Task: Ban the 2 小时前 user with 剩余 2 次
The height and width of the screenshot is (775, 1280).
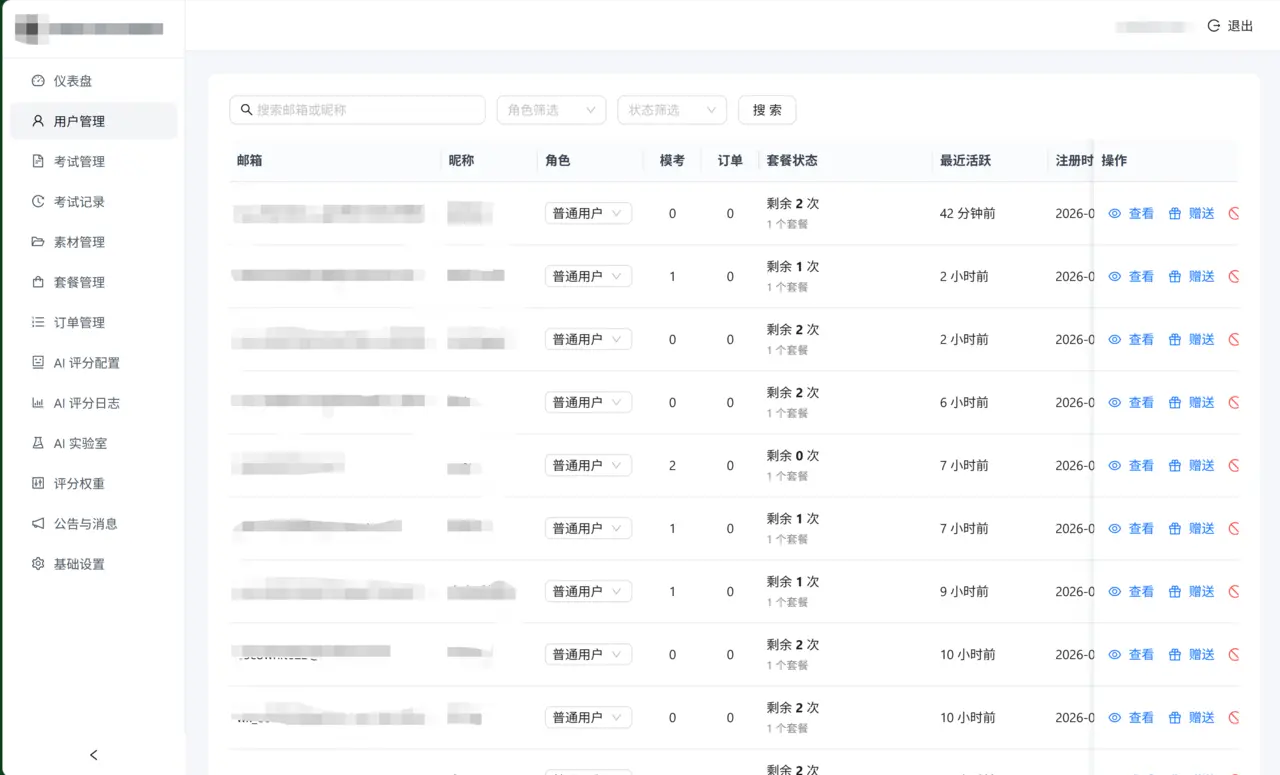Action: click(x=1234, y=339)
